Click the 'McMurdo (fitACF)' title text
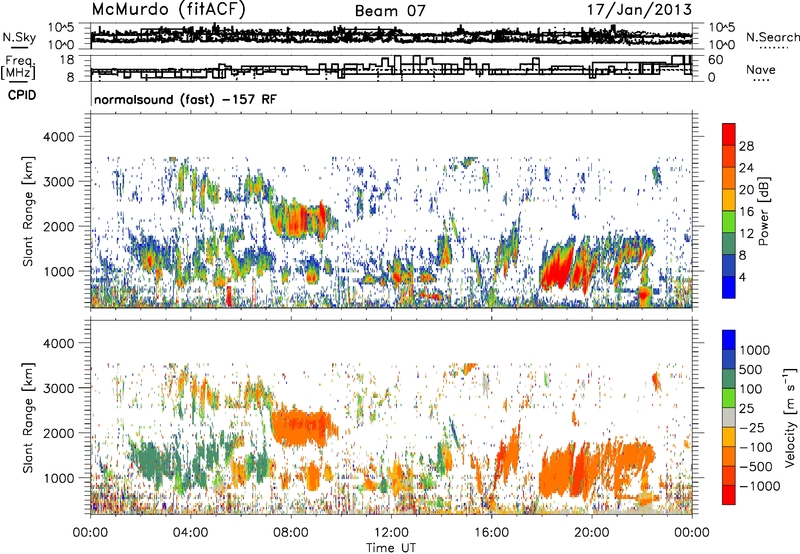 168,9
